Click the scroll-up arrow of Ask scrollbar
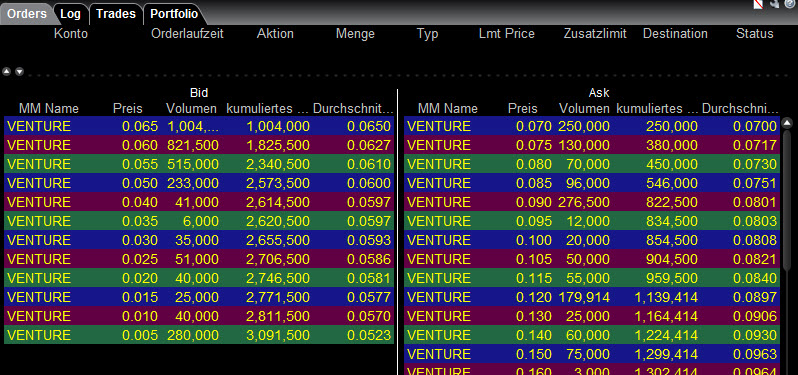This screenshot has width=798, height=375. click(787, 123)
